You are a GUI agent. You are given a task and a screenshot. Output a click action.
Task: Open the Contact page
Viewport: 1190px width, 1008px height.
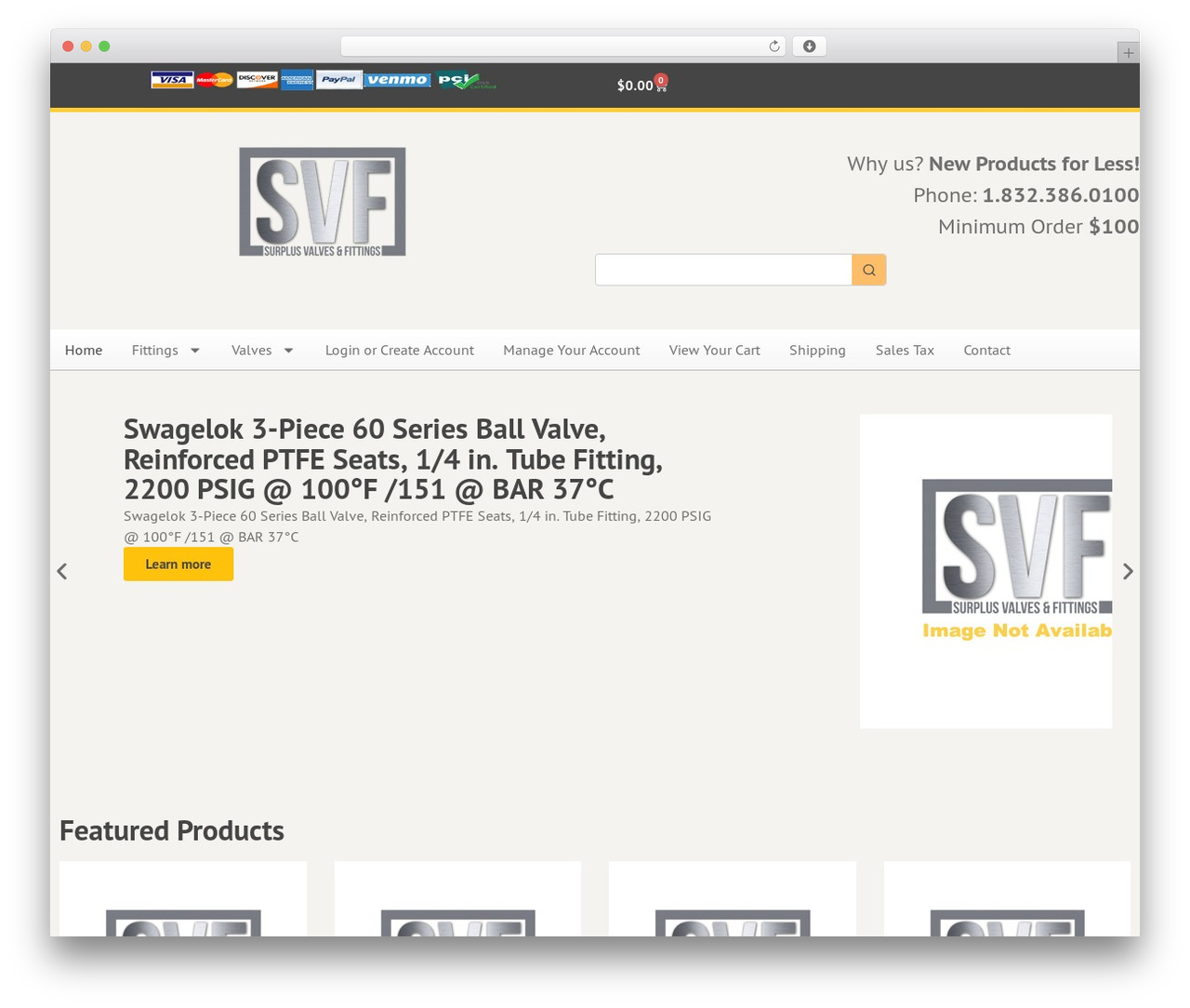(x=987, y=351)
